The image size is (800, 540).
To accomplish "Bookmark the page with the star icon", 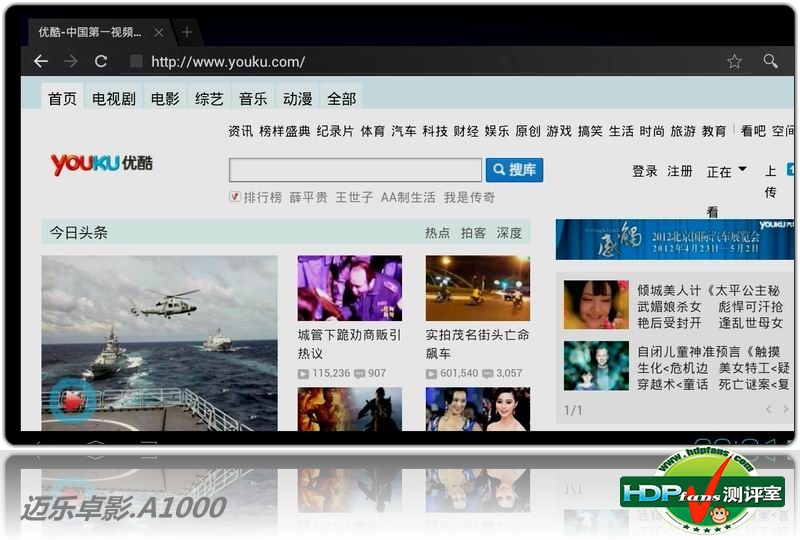I will (734, 62).
